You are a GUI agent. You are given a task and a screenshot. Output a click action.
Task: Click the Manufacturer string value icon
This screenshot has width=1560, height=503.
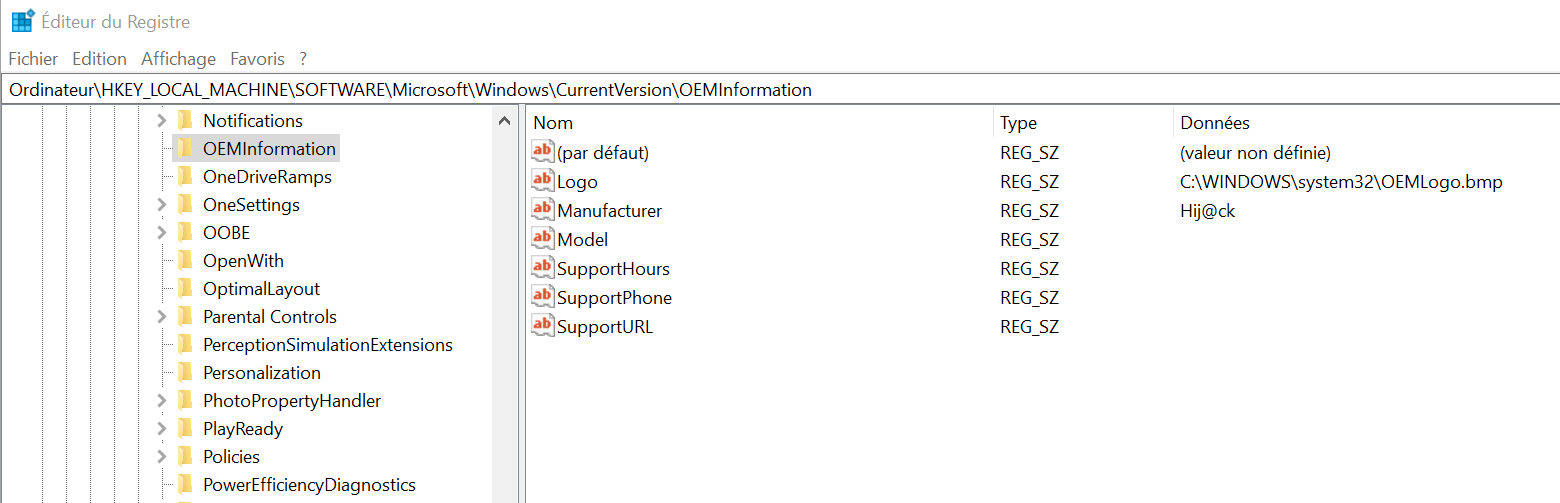click(542, 209)
